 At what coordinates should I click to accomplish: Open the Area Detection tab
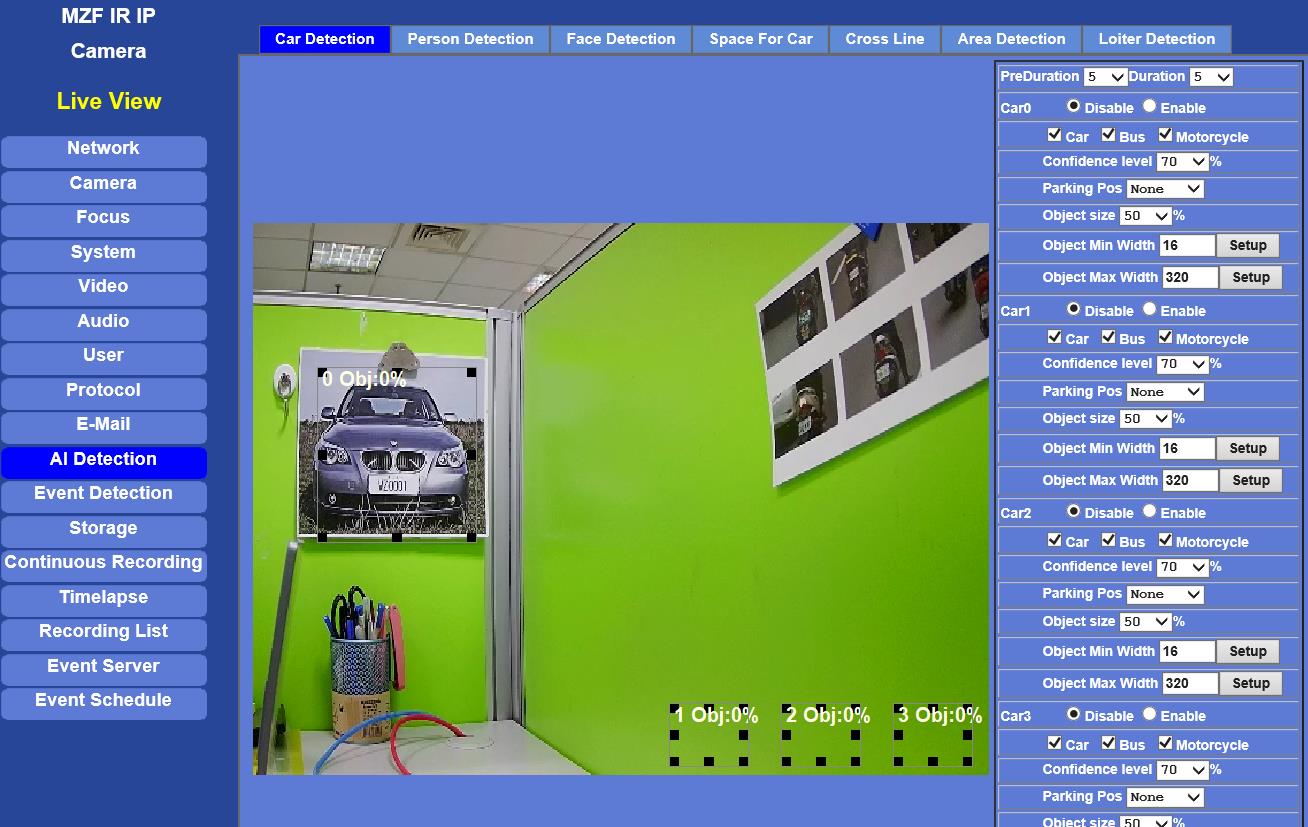click(1011, 39)
